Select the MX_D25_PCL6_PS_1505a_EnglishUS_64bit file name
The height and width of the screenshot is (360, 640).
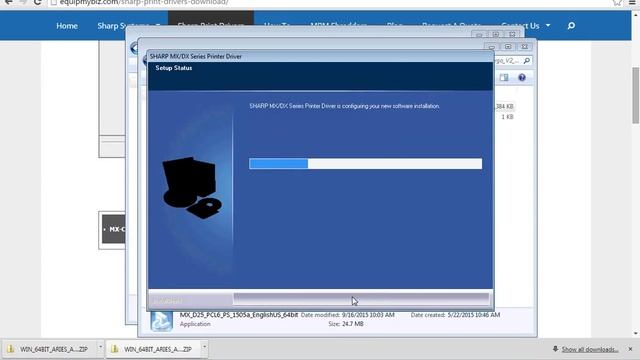239,315
